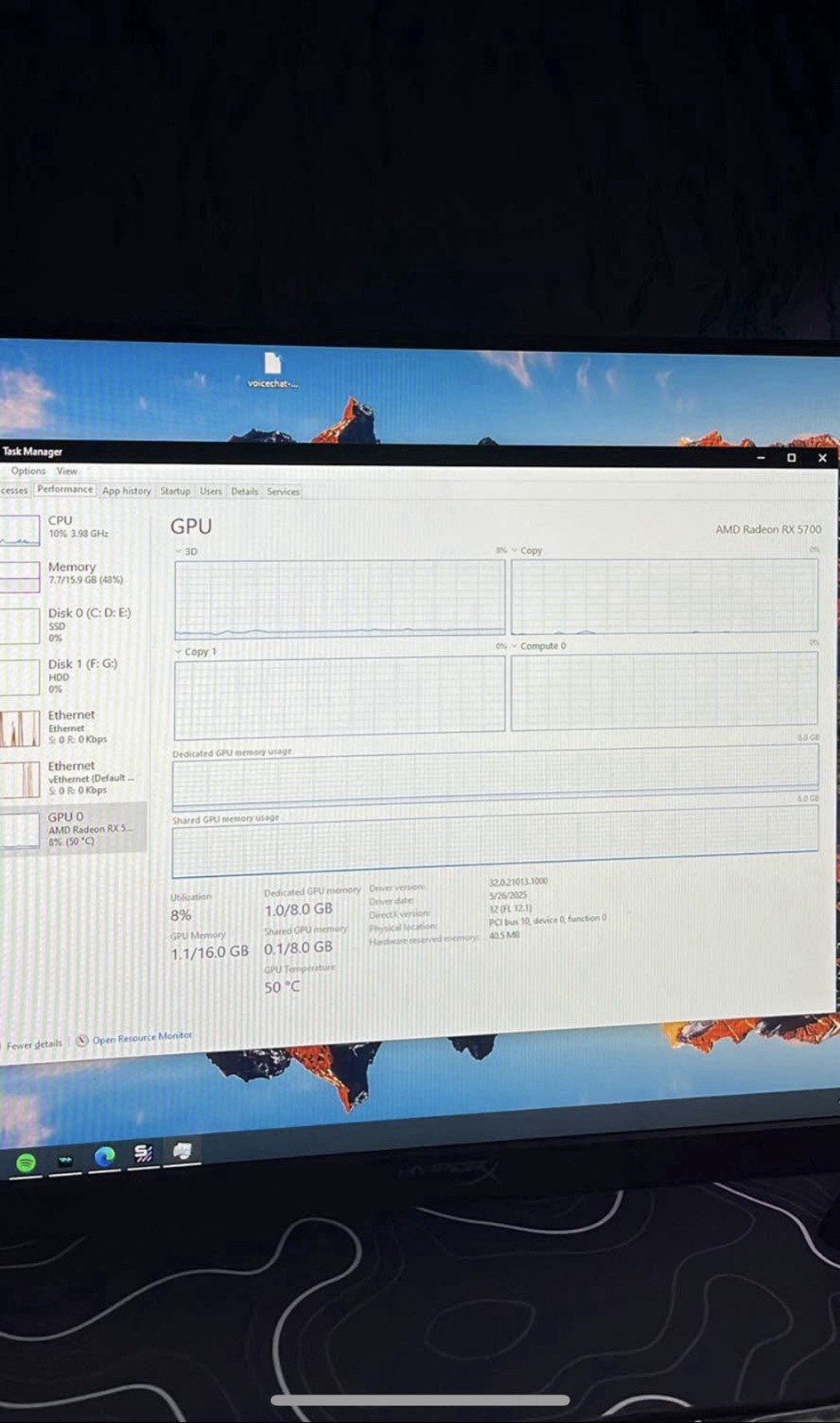
Task: Click the Task Manager taskbar icon
Action: 182,1152
